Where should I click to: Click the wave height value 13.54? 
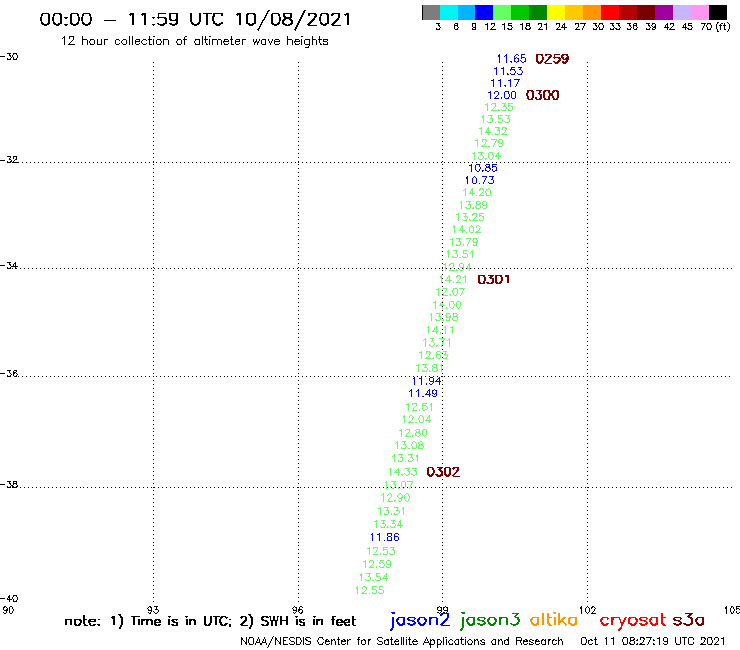[373, 577]
